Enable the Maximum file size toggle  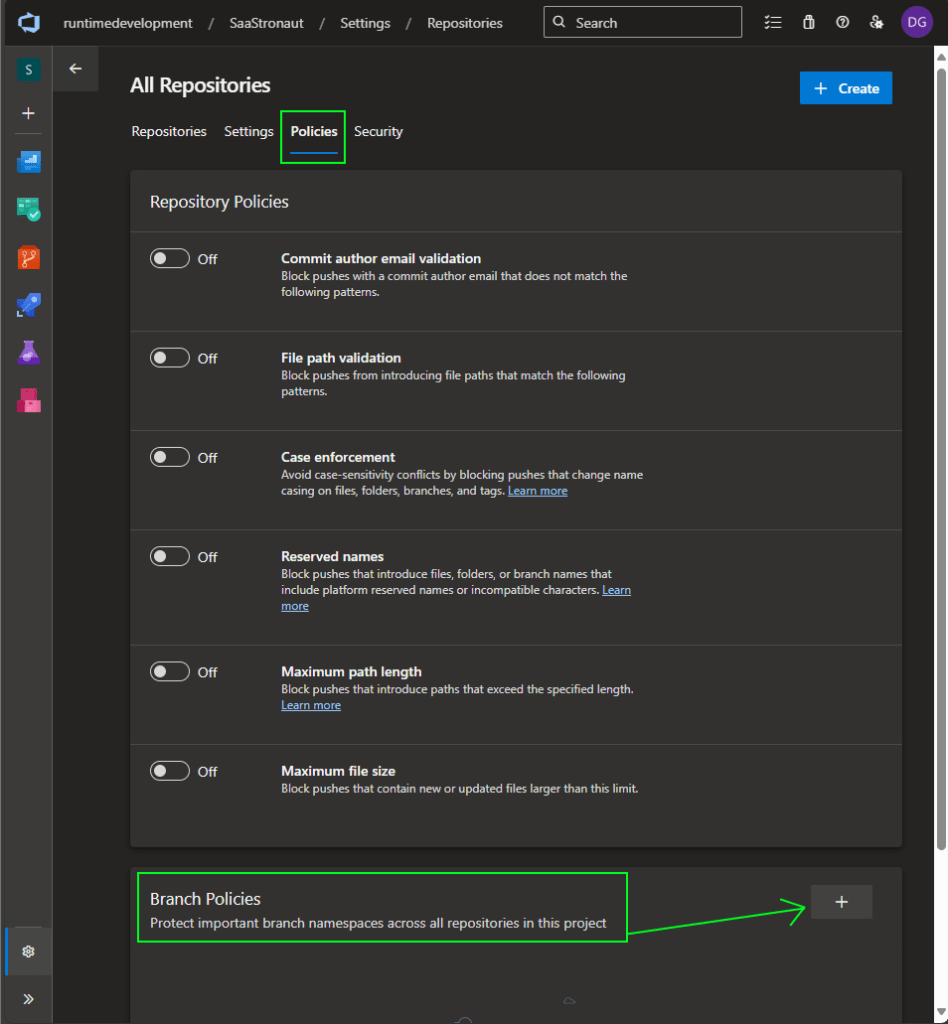[170, 771]
